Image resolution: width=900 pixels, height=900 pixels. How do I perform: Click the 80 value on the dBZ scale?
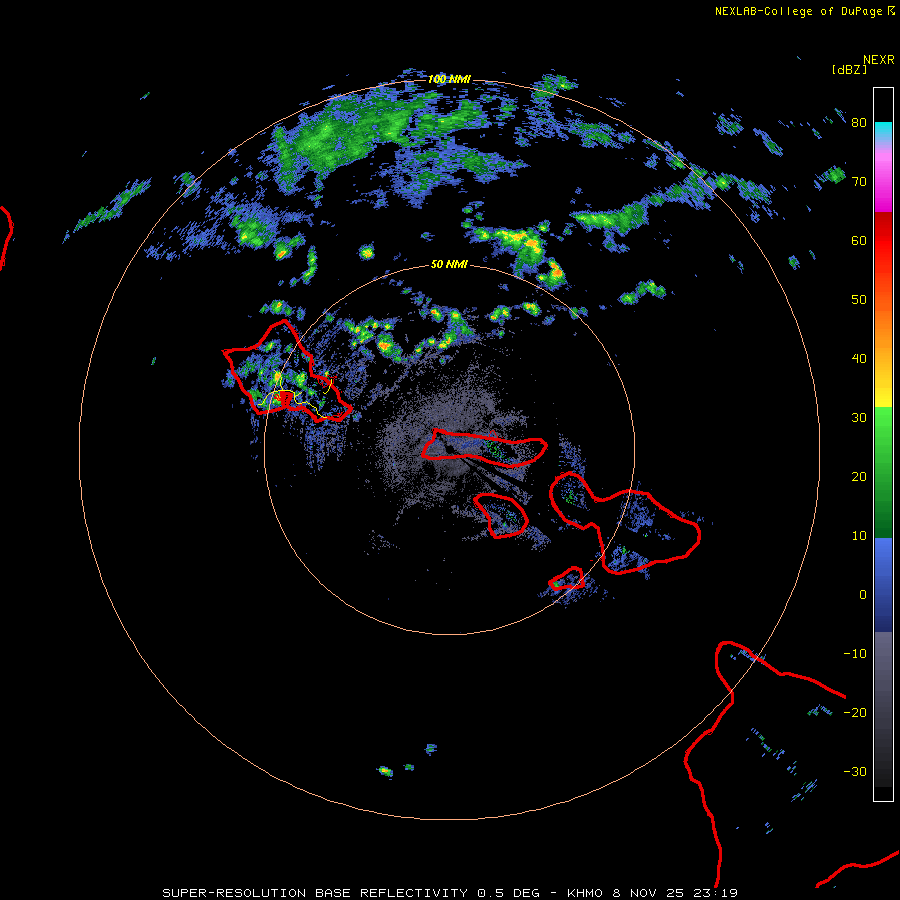click(859, 123)
